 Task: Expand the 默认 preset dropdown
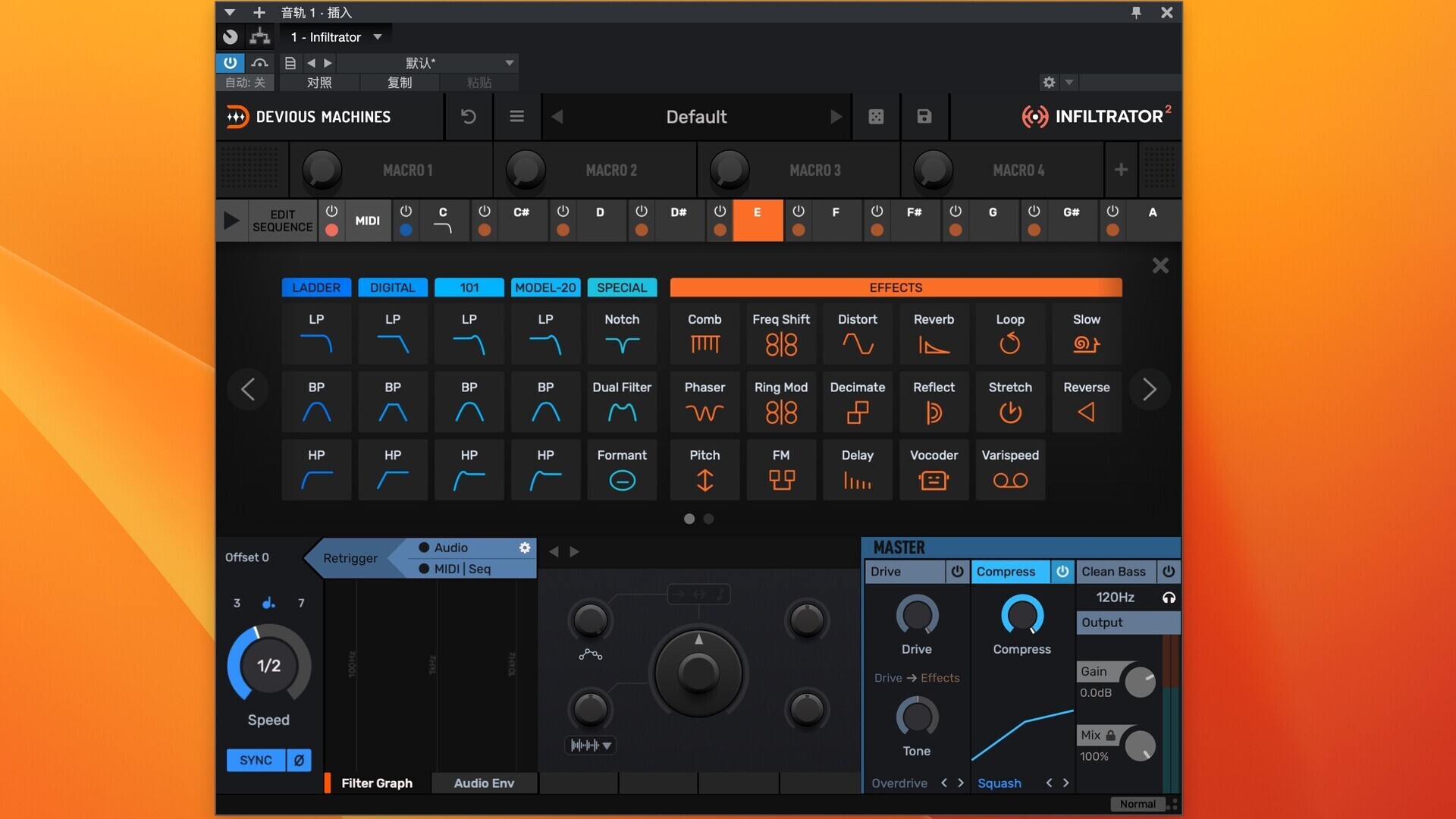pyautogui.click(x=509, y=63)
